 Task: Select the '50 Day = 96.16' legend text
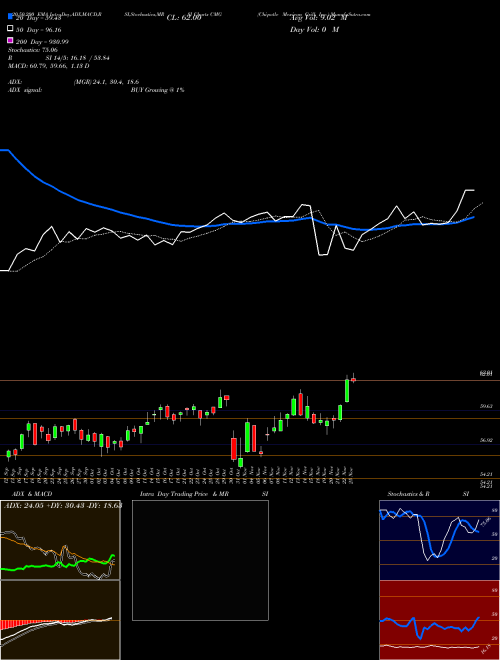pos(38,30)
